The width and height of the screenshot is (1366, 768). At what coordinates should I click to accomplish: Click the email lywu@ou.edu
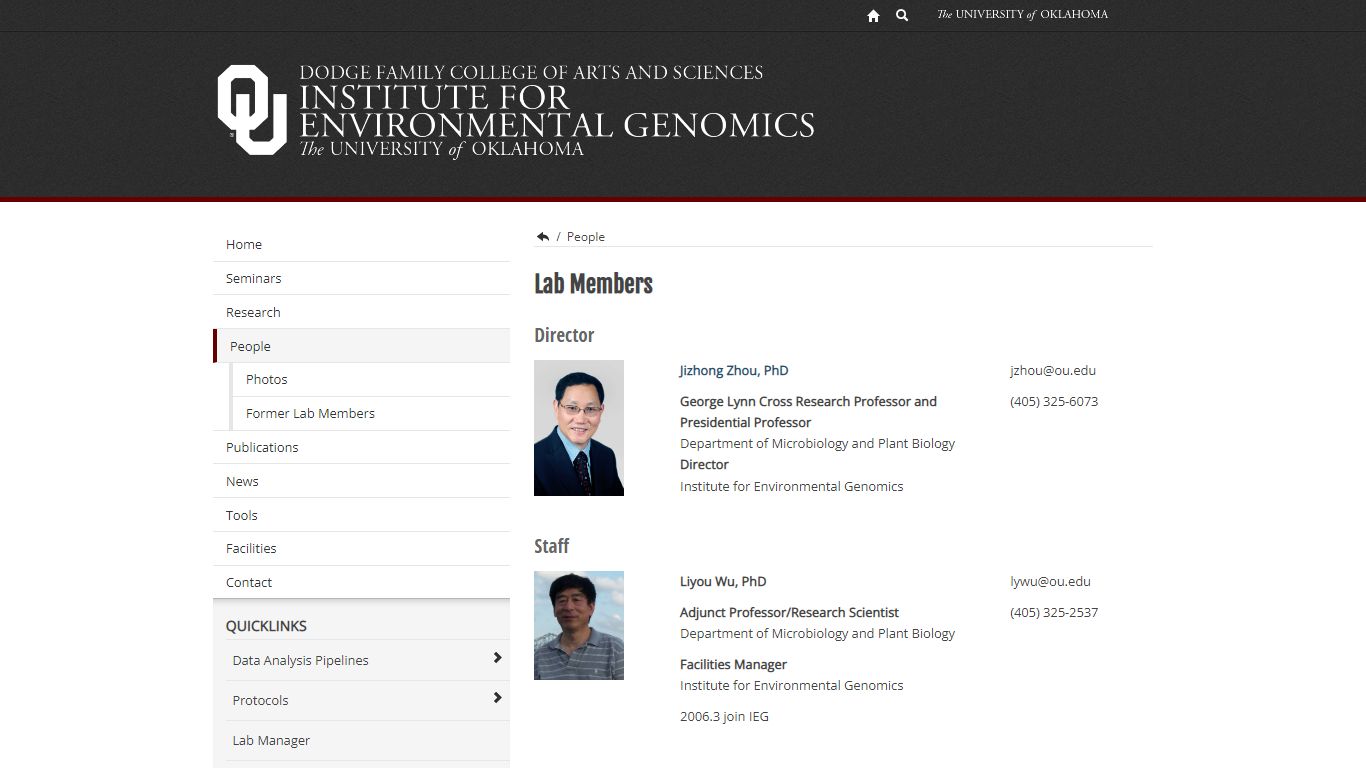1050,581
